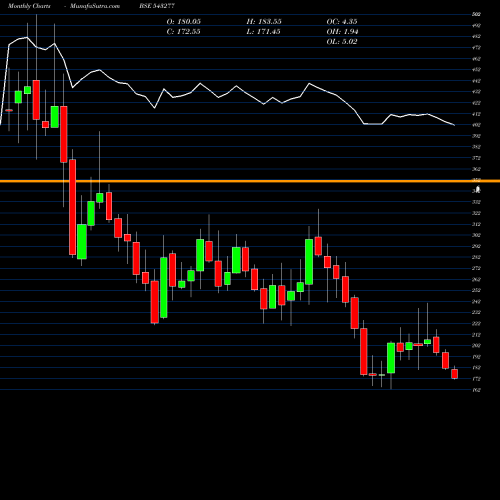This screenshot has width=500, height=500.
Task: Click the "OH: 1.94" reading
Action: [342, 32]
